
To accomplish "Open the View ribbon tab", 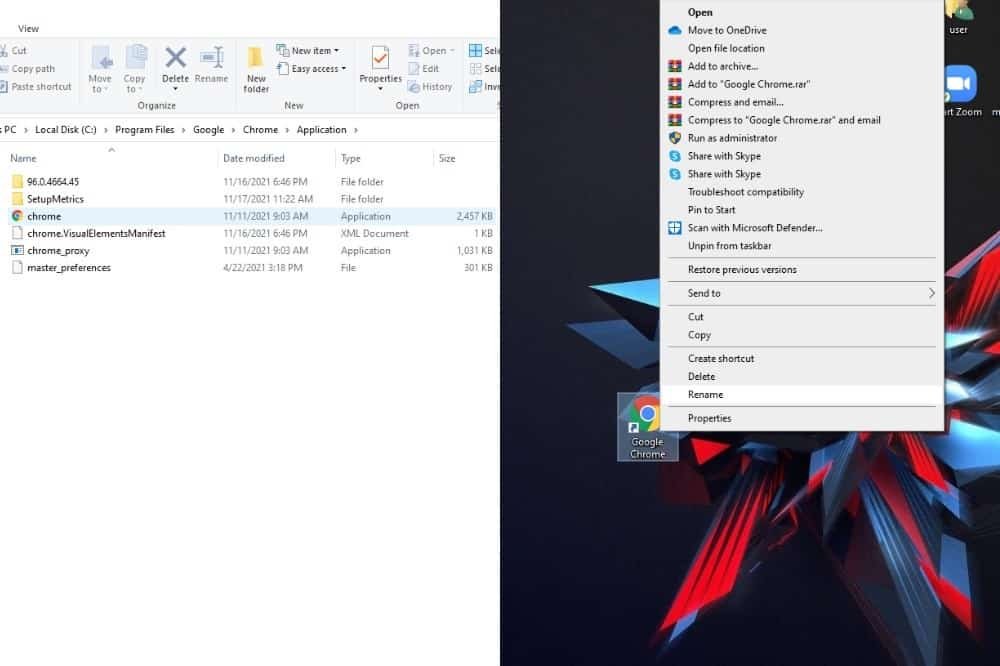I will [x=29, y=29].
